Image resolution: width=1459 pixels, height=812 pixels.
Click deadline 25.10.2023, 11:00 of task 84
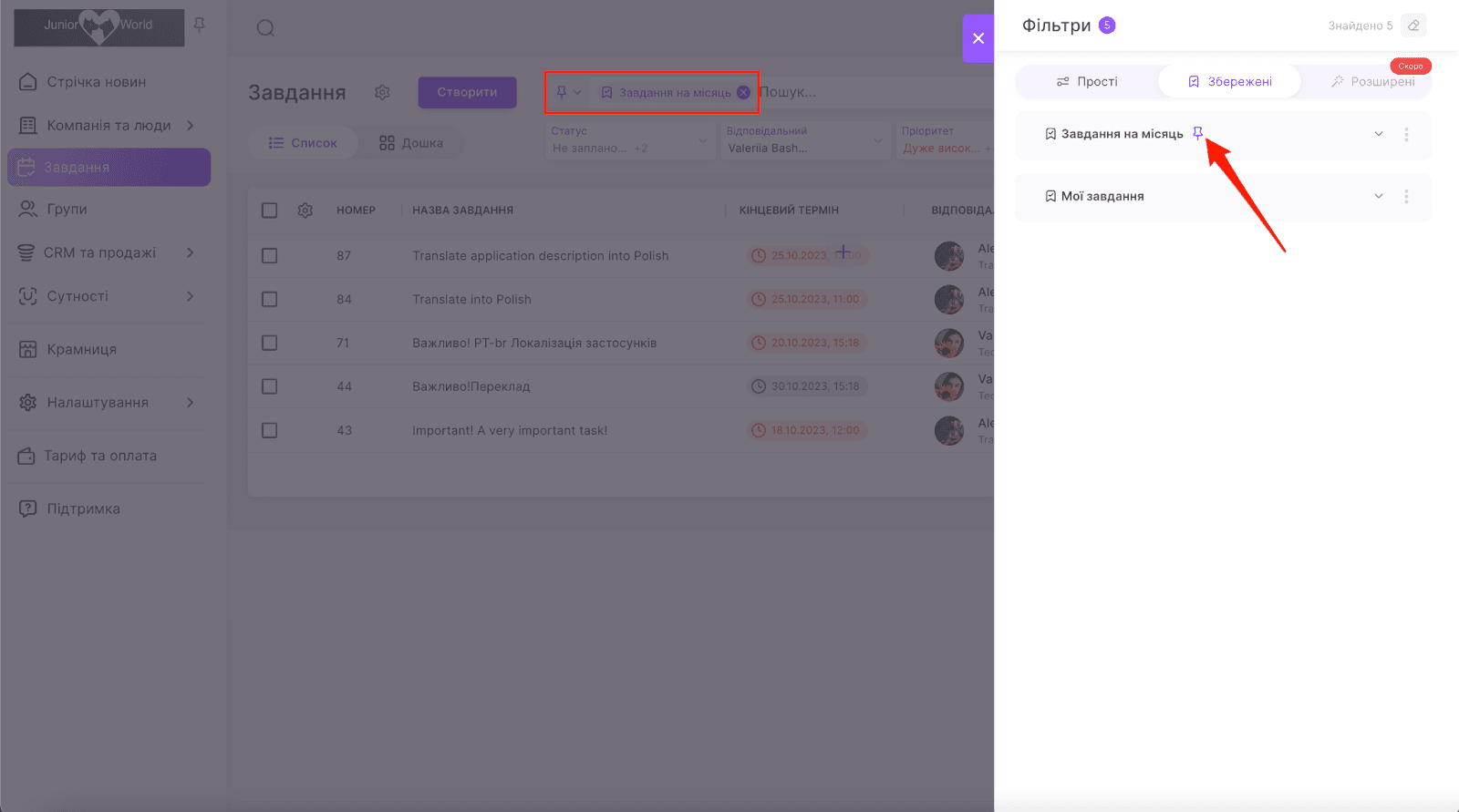coord(806,300)
